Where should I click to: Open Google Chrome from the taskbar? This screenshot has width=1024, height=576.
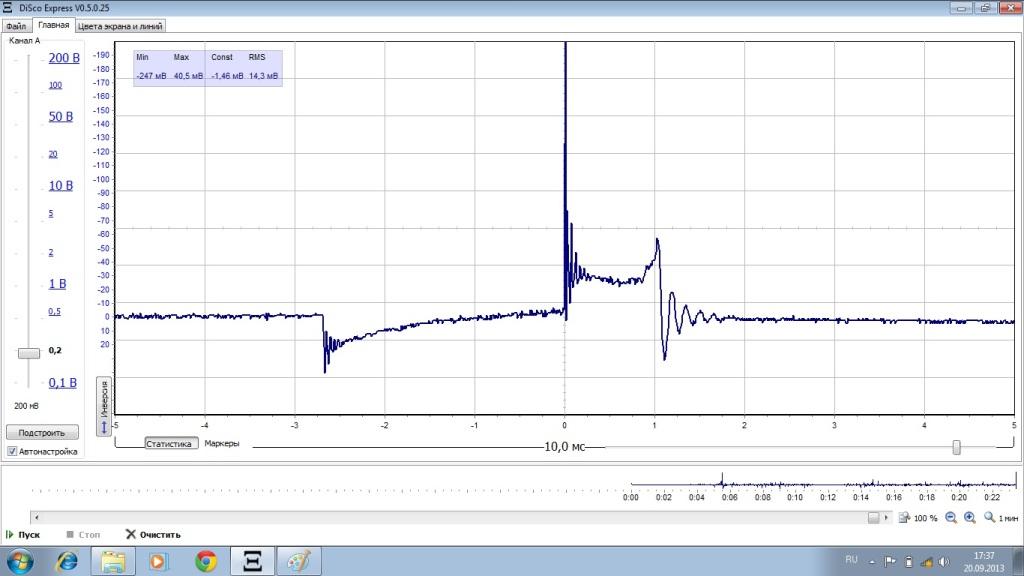pos(206,561)
